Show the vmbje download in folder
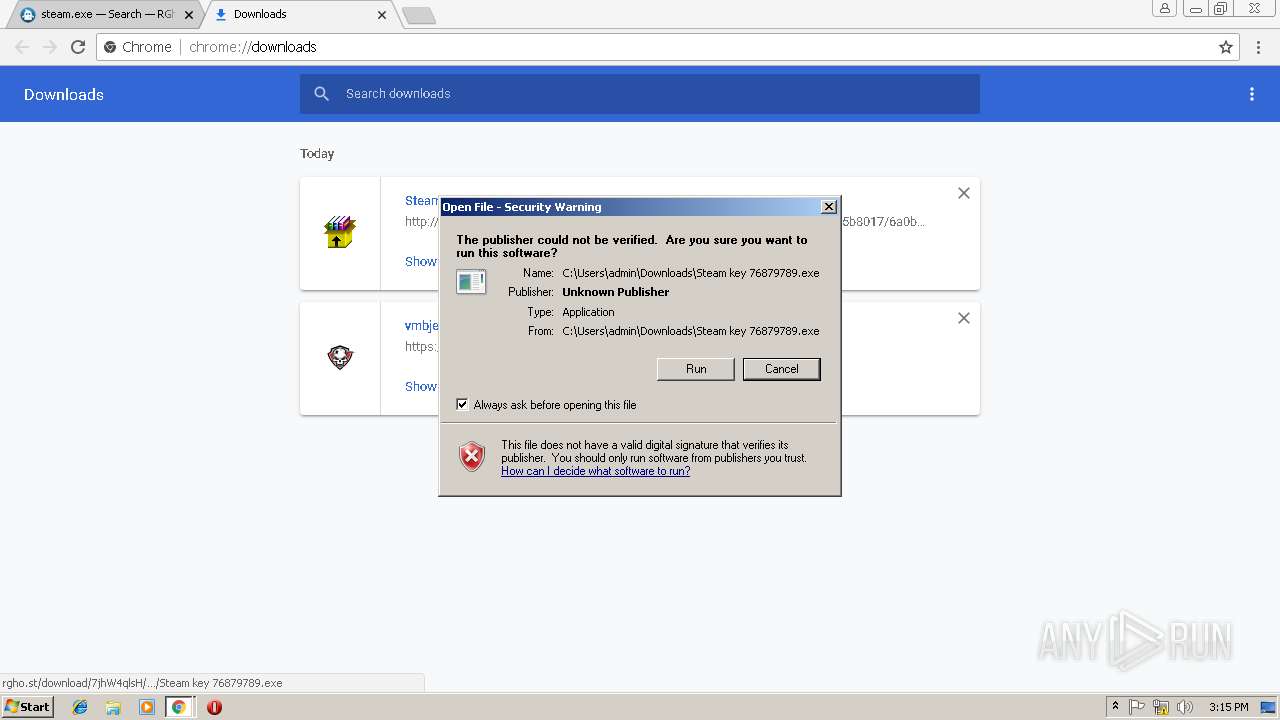Screen dimensions: 1280x720 point(421,386)
